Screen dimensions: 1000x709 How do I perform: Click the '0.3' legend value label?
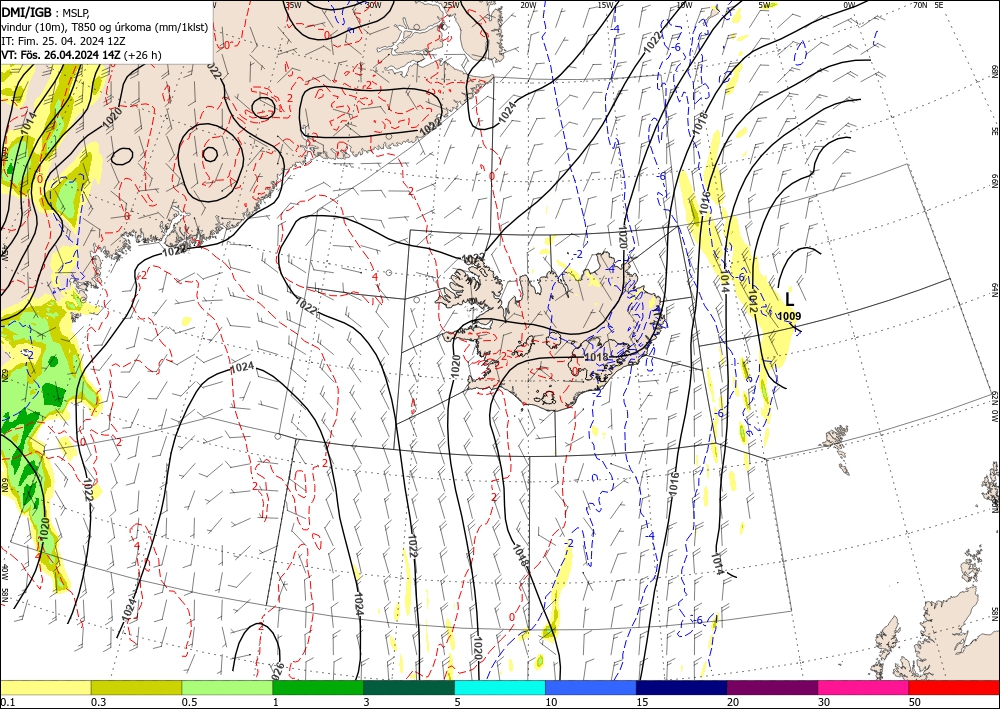coord(98,702)
